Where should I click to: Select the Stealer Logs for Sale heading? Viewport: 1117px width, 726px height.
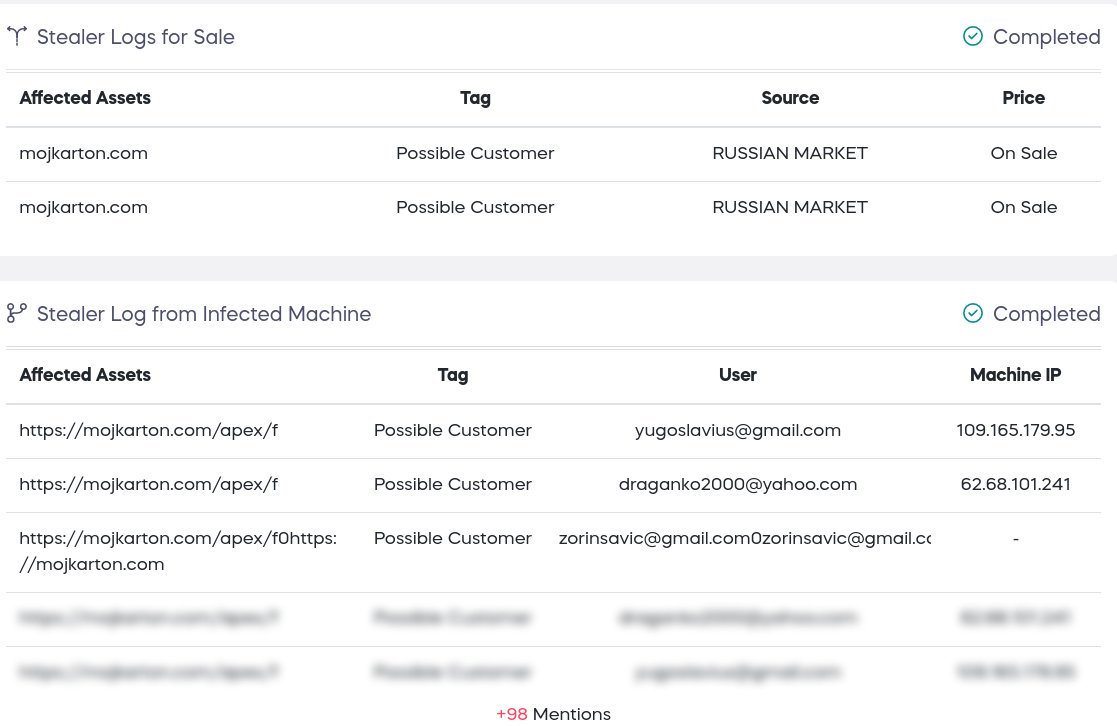(x=135, y=36)
